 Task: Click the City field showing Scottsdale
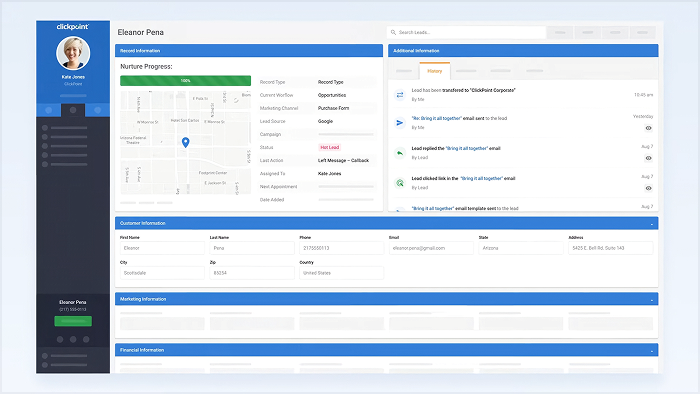pyautogui.click(x=162, y=273)
